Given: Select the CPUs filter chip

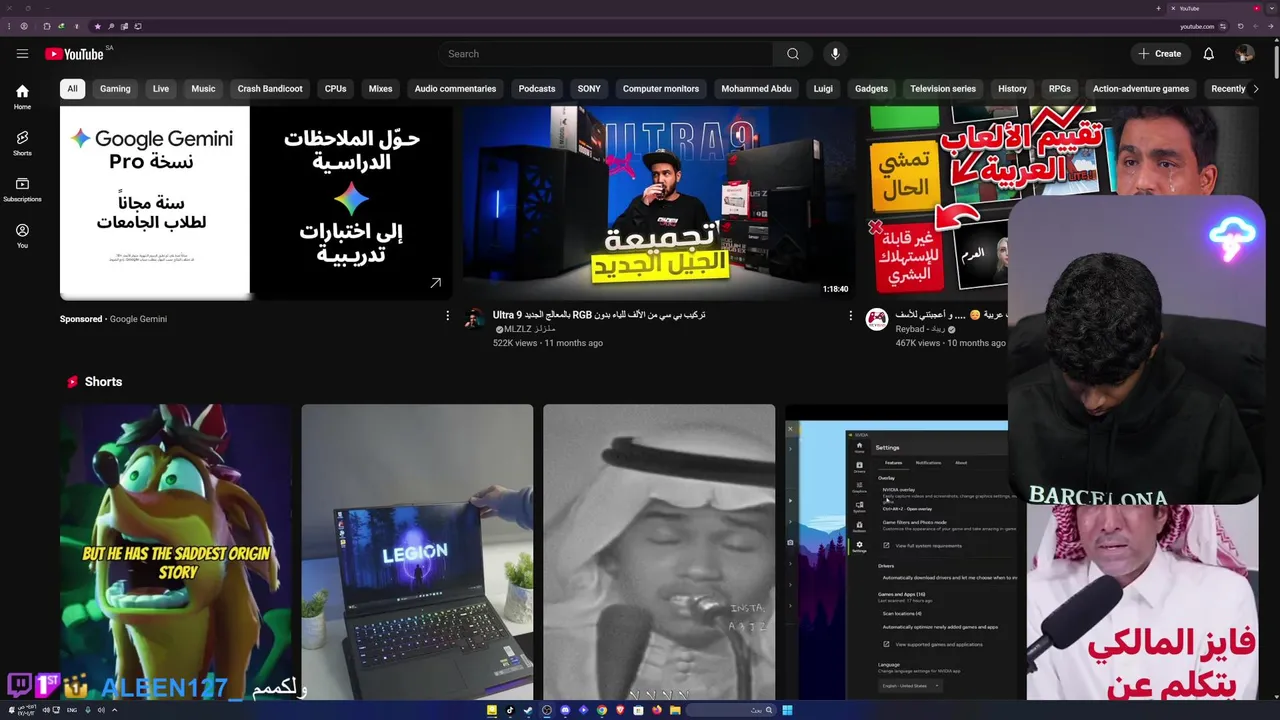Looking at the screenshot, I should (335, 89).
